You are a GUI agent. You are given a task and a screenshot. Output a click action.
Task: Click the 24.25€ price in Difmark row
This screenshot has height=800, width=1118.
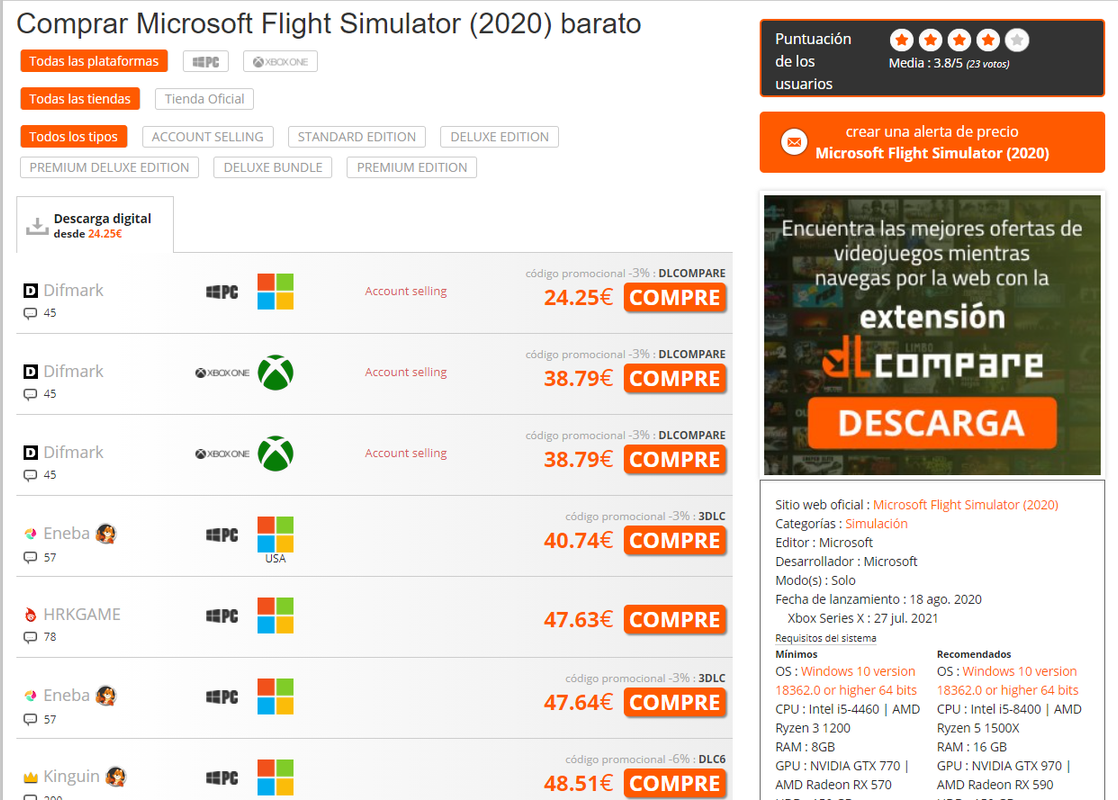(x=578, y=297)
